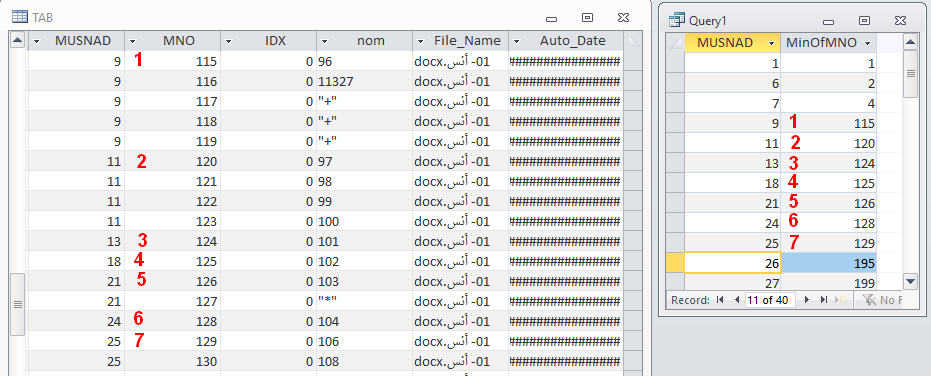The height and width of the screenshot is (376, 931).
Task: Open File_Name column dropdown arrow in TAB
Action: click(x=420, y=42)
